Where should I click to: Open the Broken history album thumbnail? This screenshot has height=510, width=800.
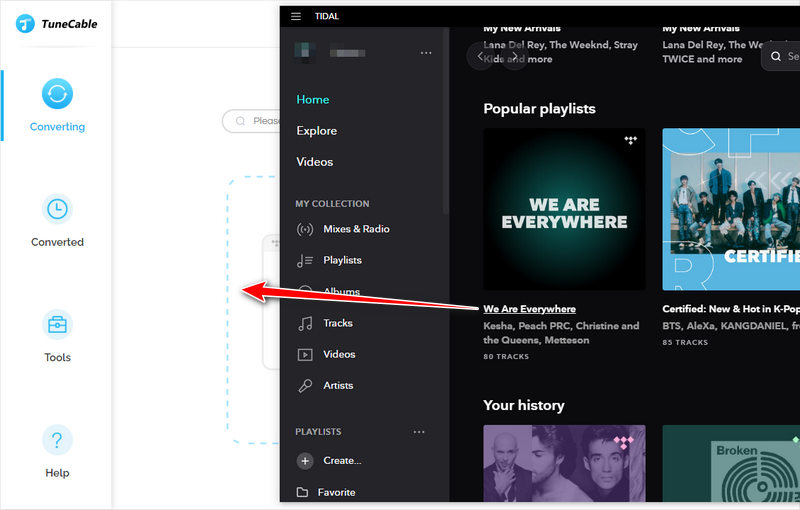pos(731,463)
